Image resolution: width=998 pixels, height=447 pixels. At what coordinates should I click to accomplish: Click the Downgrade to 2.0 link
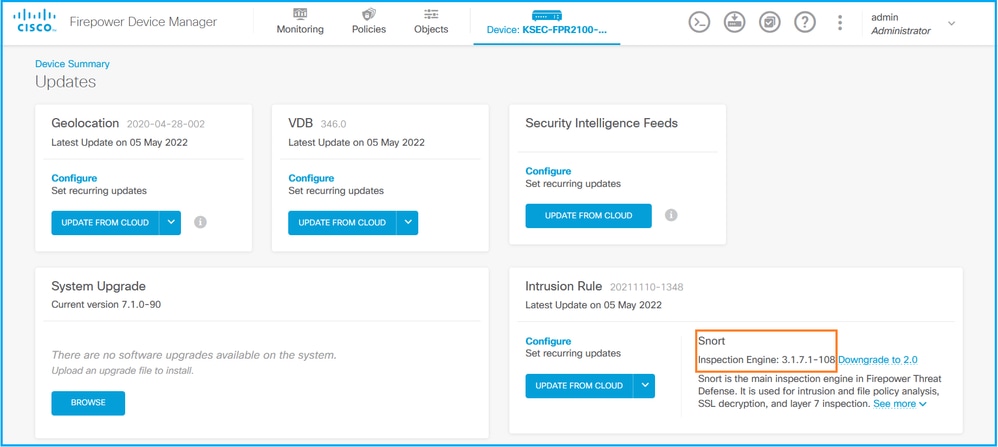coord(878,360)
